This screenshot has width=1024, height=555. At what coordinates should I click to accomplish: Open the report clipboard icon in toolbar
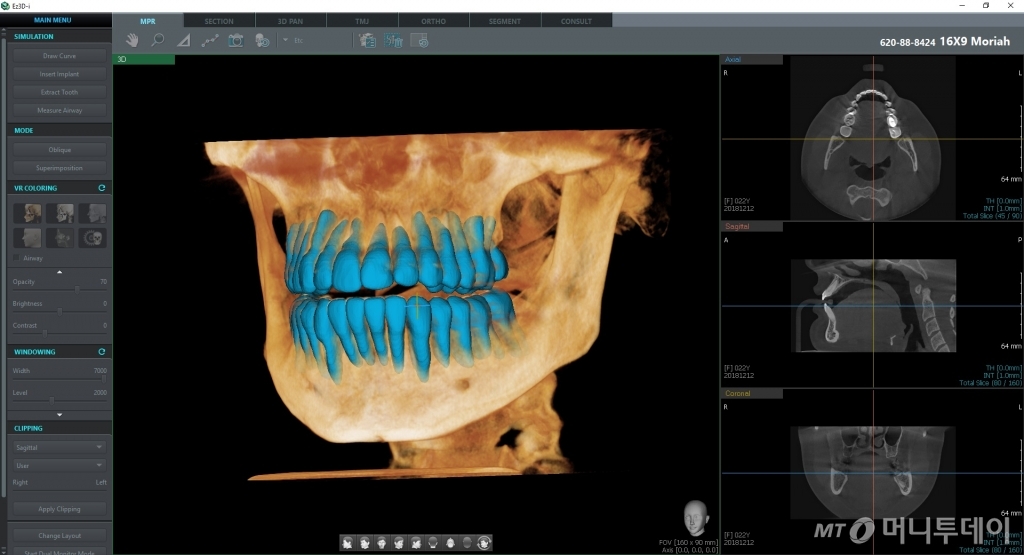pyautogui.click(x=367, y=40)
